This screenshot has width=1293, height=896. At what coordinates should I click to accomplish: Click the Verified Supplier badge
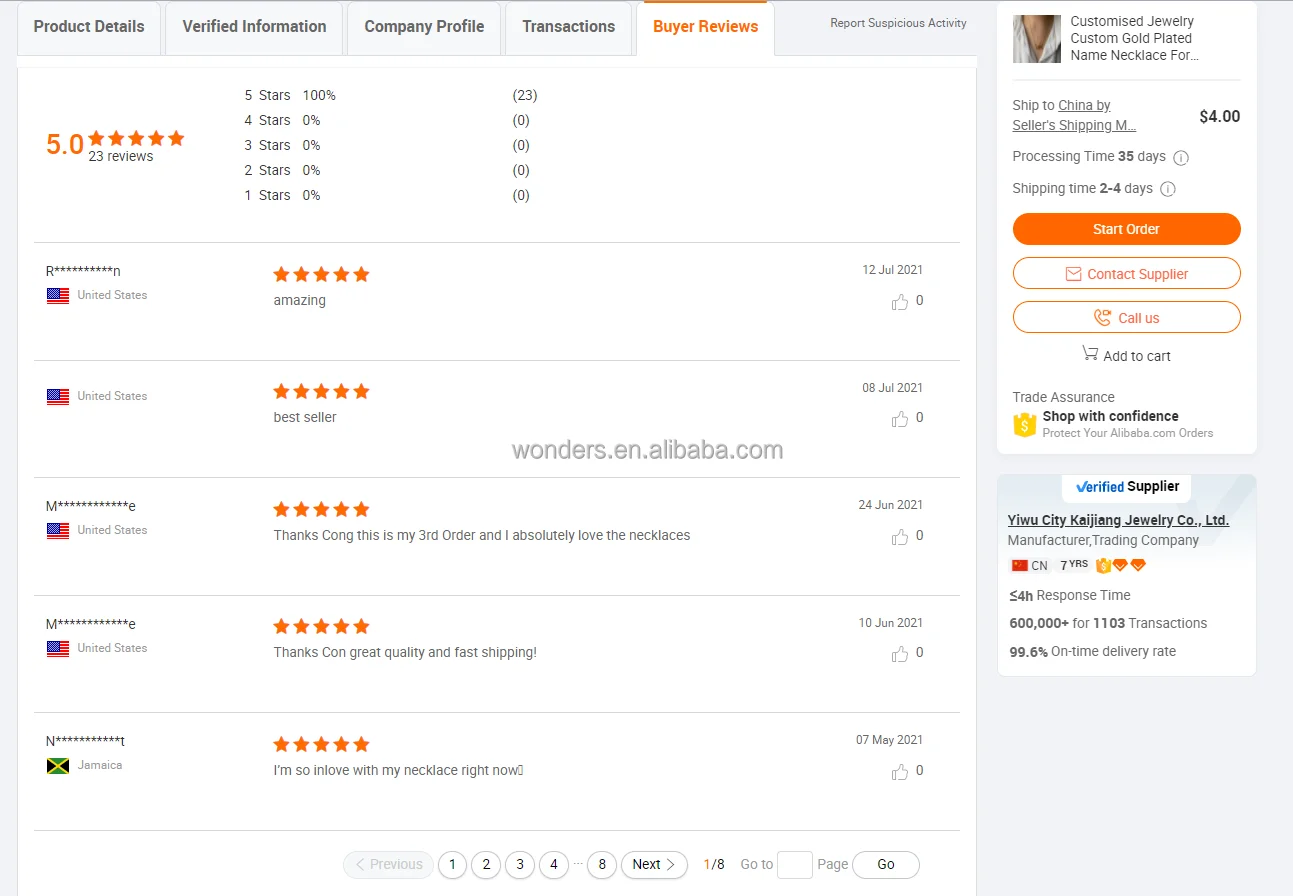pyautogui.click(x=1127, y=487)
